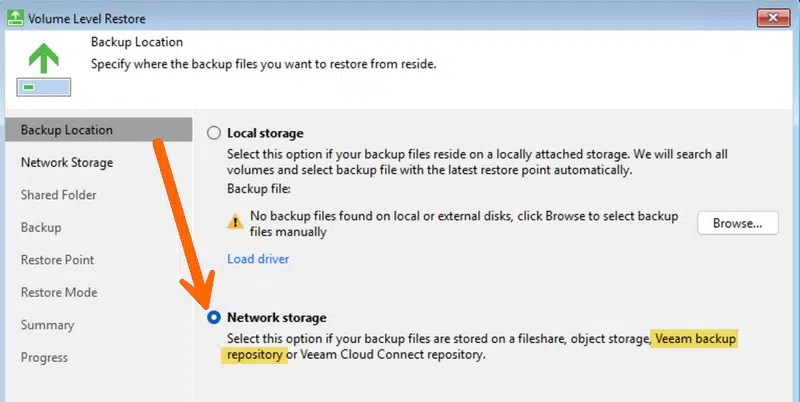Open the Restore Mode step
This screenshot has height=402, width=800.
point(59,292)
